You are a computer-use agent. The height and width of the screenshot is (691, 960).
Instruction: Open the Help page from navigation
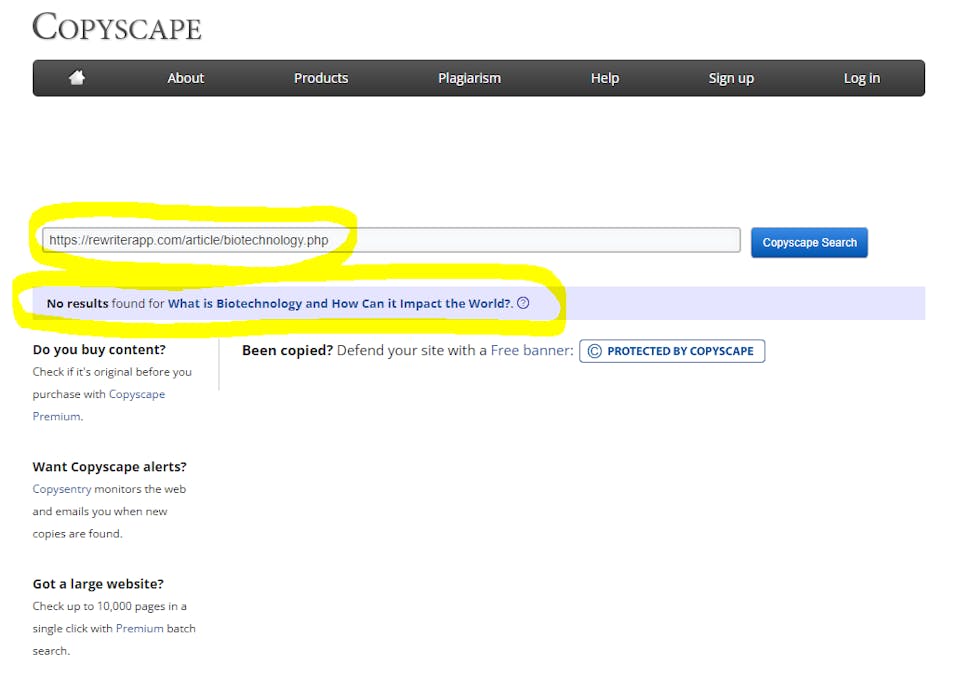(605, 78)
